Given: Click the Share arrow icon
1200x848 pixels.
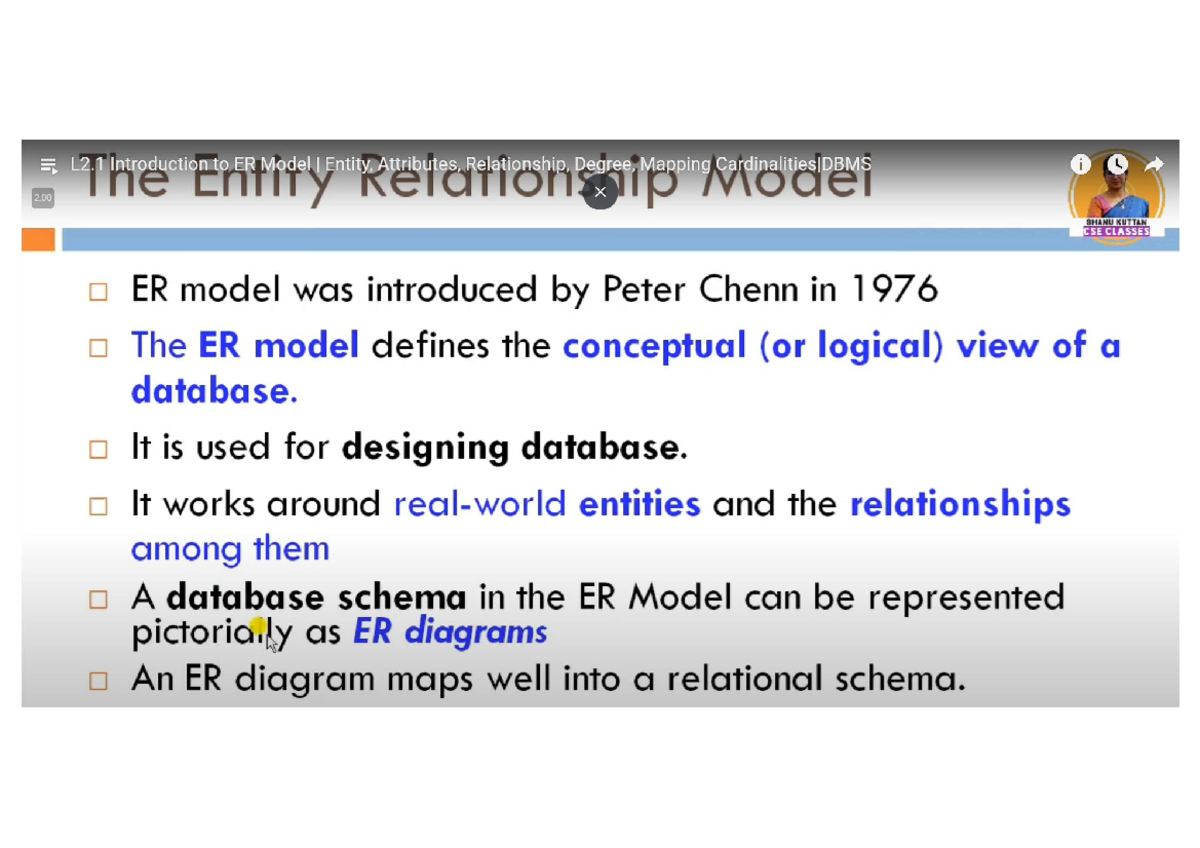Looking at the screenshot, I should click(1154, 164).
